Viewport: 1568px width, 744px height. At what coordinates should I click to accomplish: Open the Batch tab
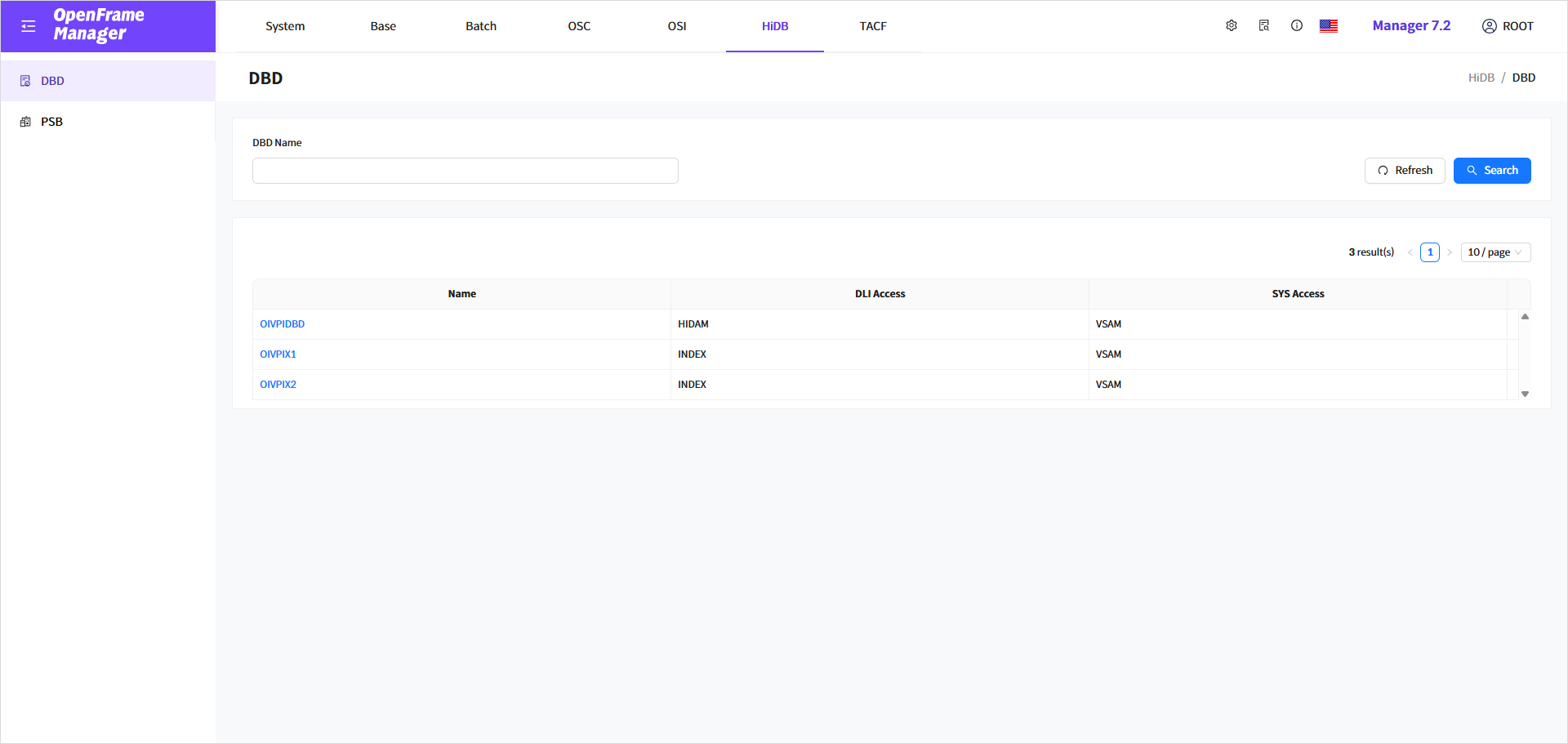[481, 26]
